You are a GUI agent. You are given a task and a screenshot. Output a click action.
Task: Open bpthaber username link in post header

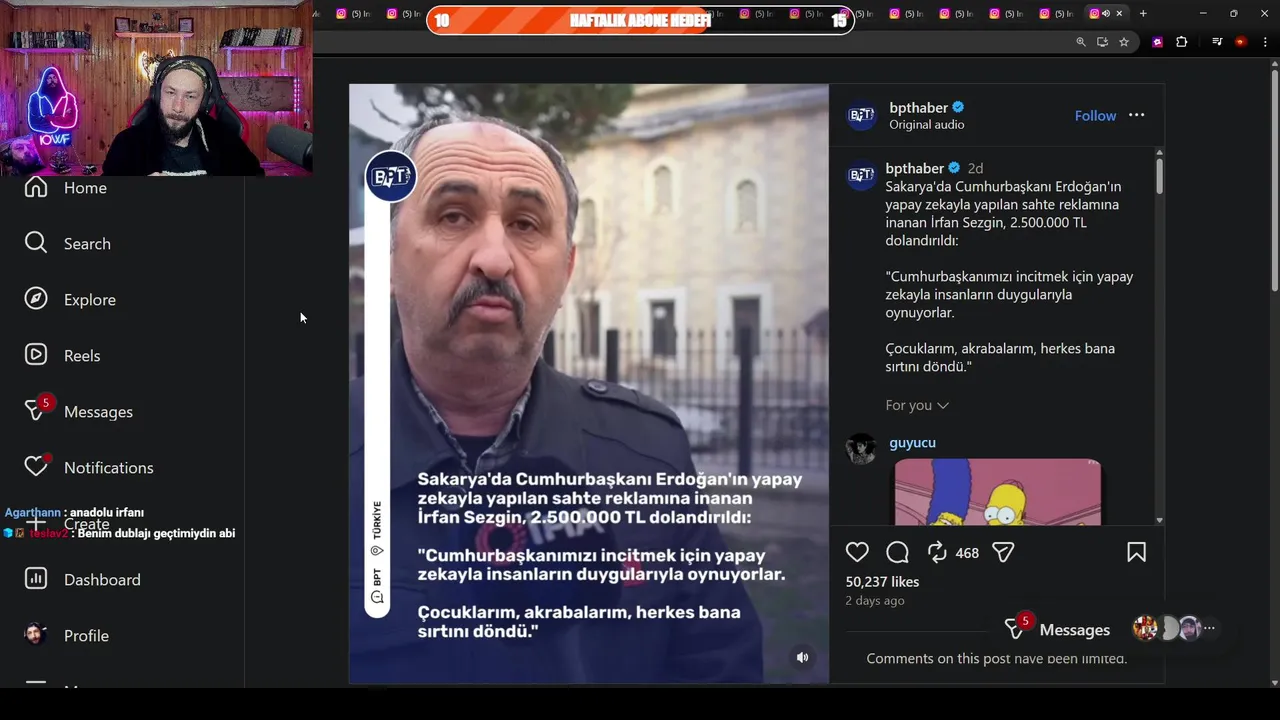(x=918, y=107)
